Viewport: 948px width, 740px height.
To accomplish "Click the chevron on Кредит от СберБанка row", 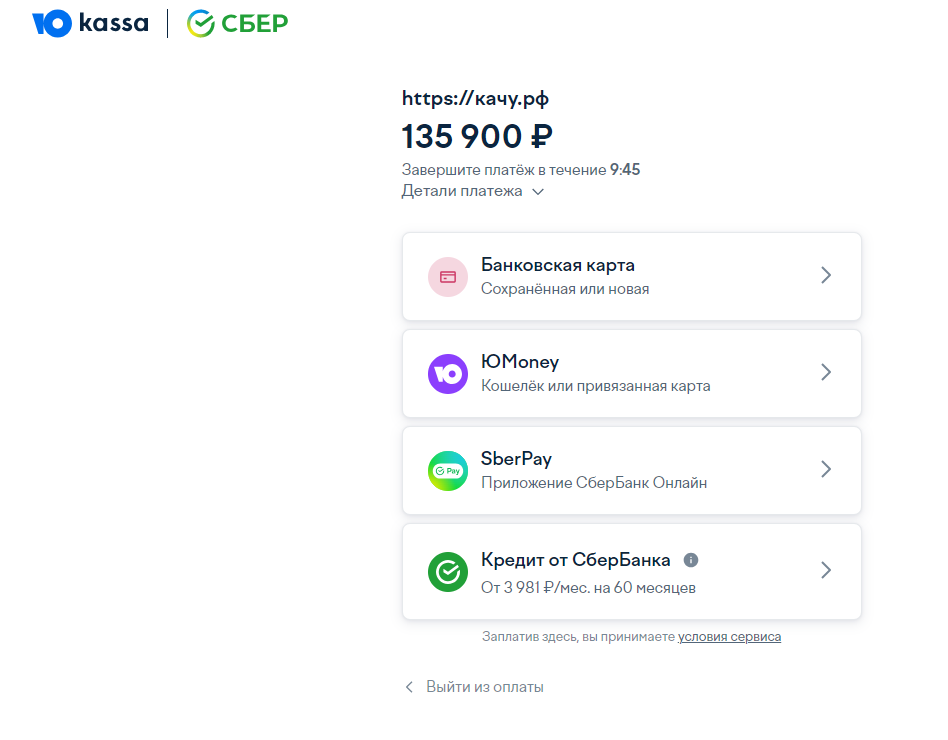I will point(826,571).
